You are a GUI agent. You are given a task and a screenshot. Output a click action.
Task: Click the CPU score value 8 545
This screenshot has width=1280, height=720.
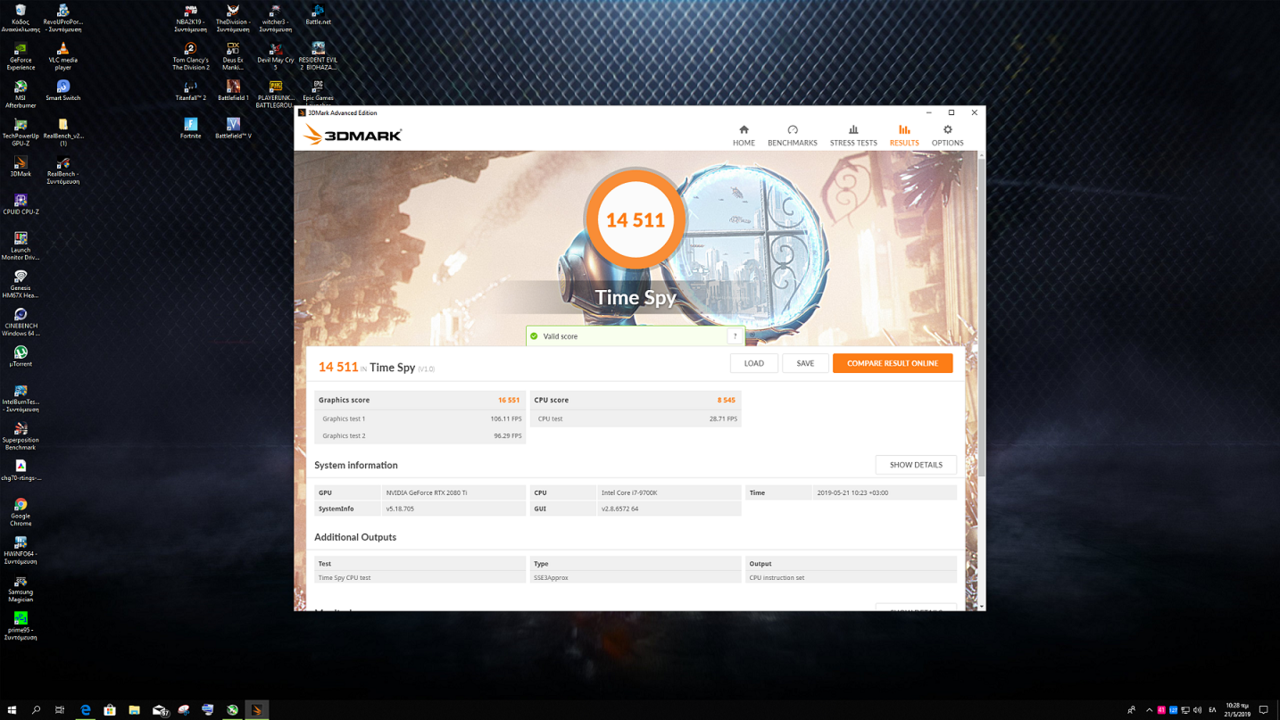click(726, 400)
